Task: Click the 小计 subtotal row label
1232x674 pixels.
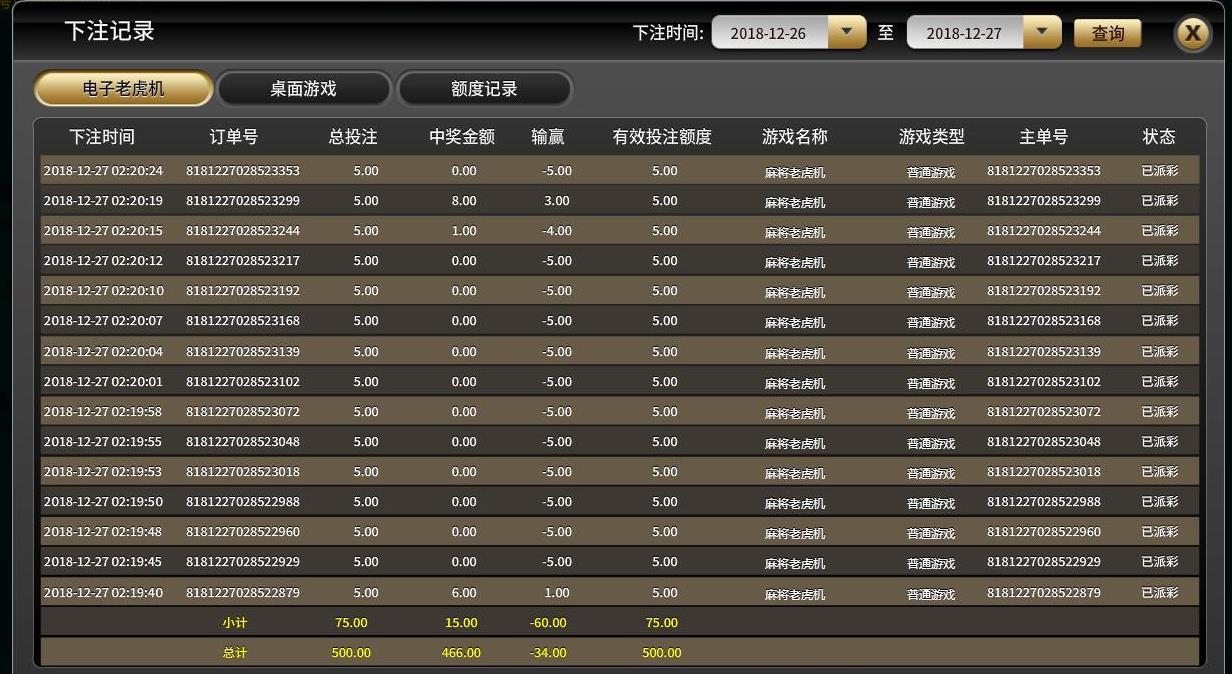Action: pos(235,623)
